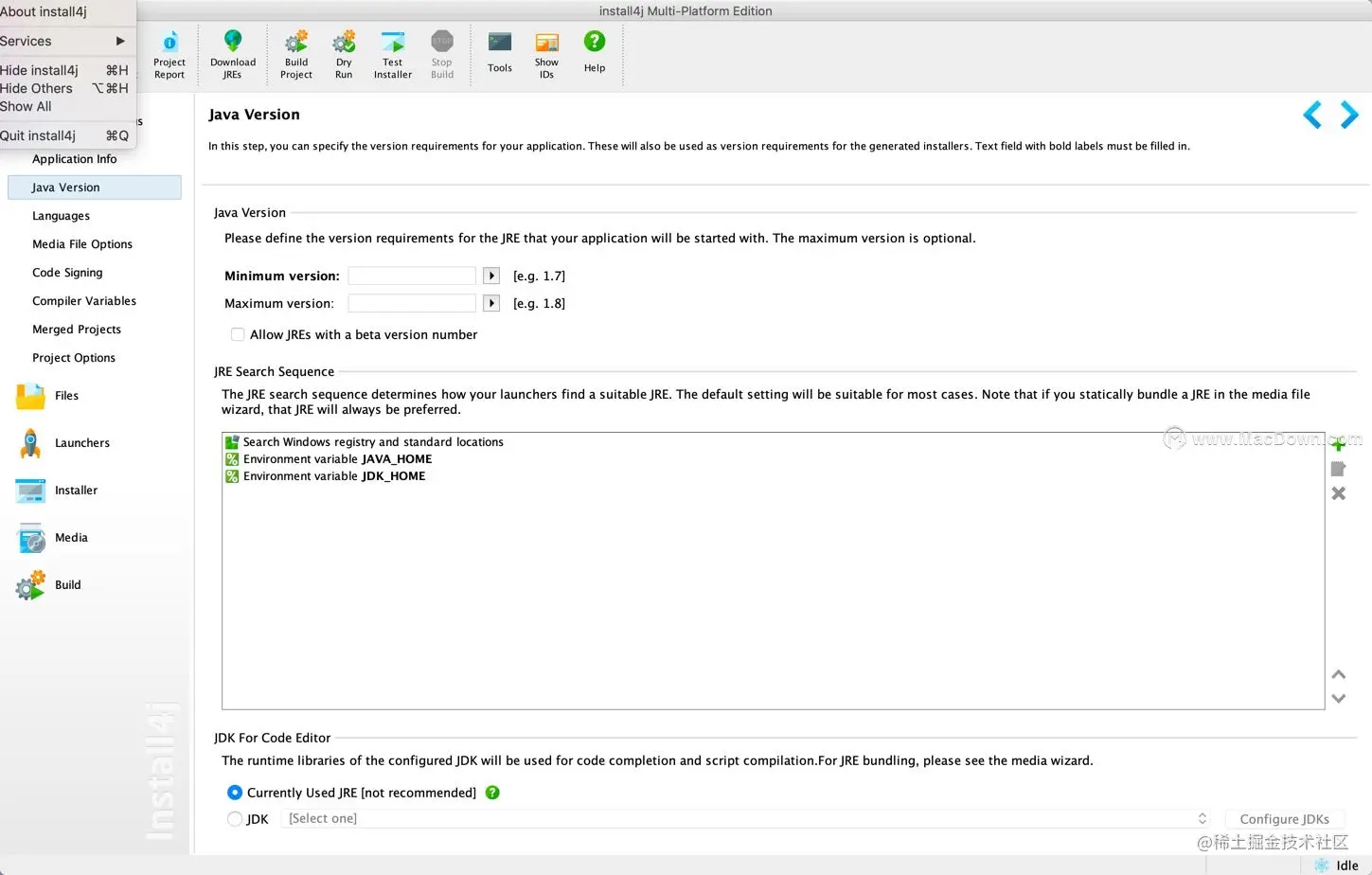Add a JRE search sequence entry

(1339, 444)
